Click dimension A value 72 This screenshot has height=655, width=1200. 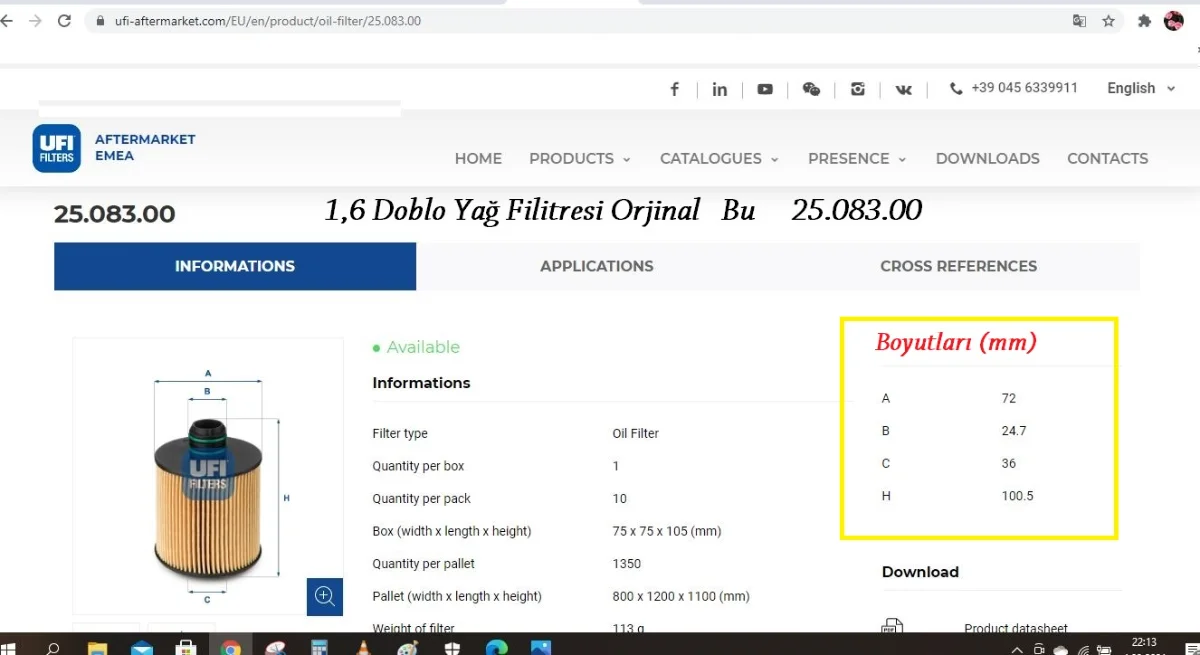click(1008, 398)
